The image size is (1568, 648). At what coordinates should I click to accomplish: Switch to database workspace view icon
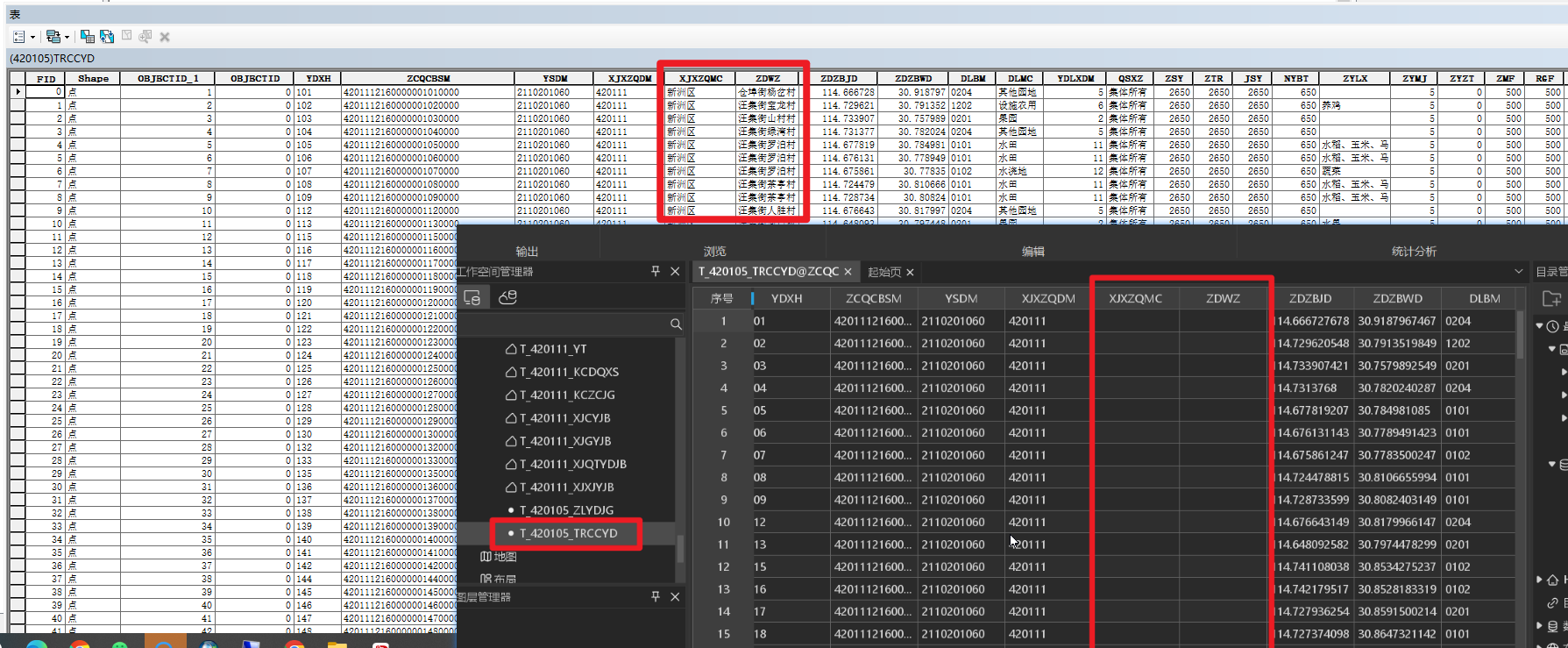[507, 298]
